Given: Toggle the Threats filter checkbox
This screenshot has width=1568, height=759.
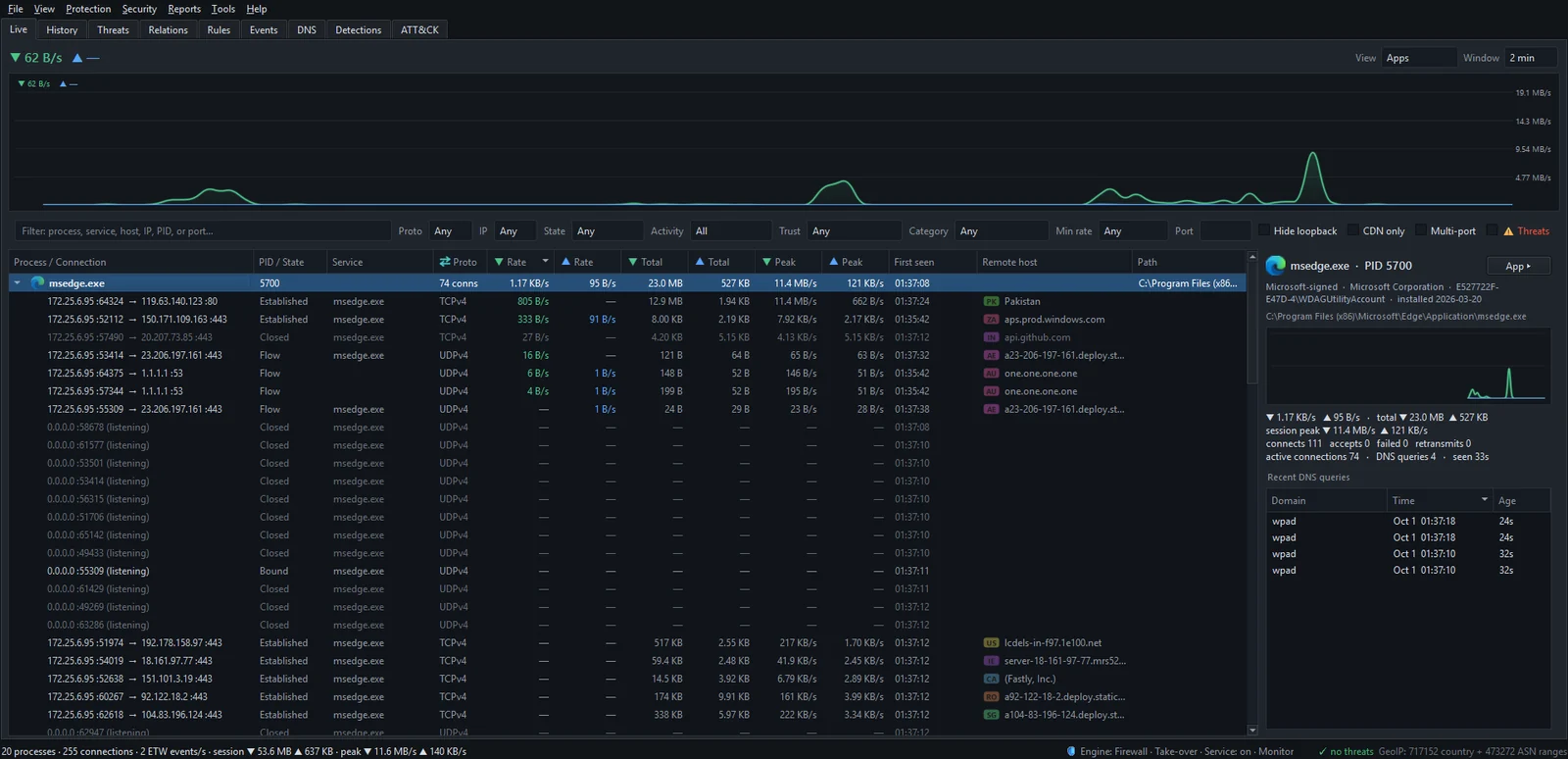Looking at the screenshot, I should [1493, 231].
